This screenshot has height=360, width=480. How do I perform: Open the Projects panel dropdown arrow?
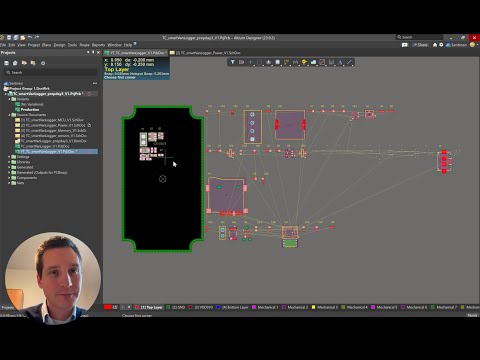tap(88, 52)
